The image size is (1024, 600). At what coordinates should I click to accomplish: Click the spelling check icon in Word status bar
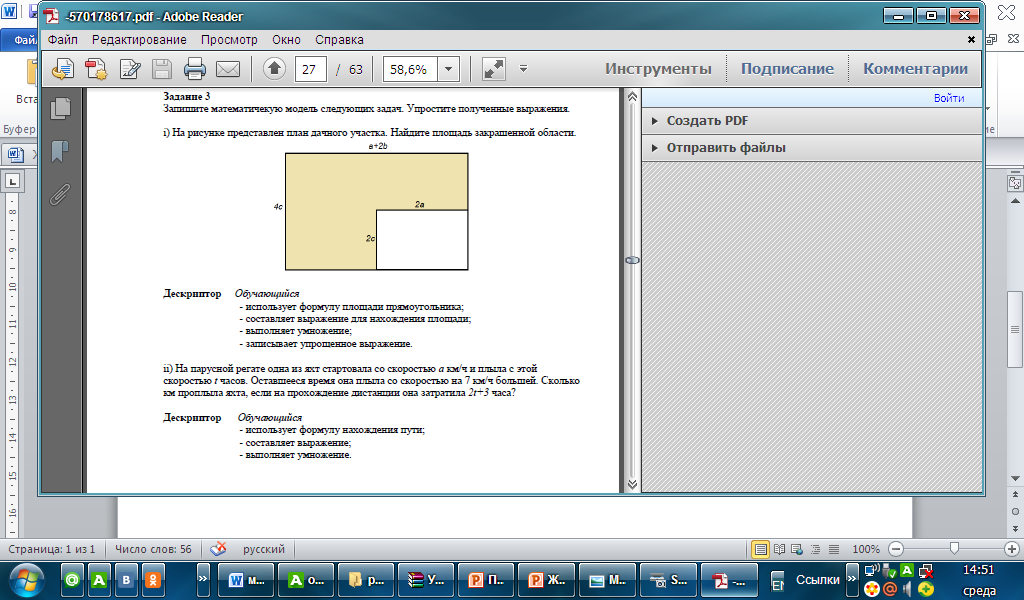[219, 548]
